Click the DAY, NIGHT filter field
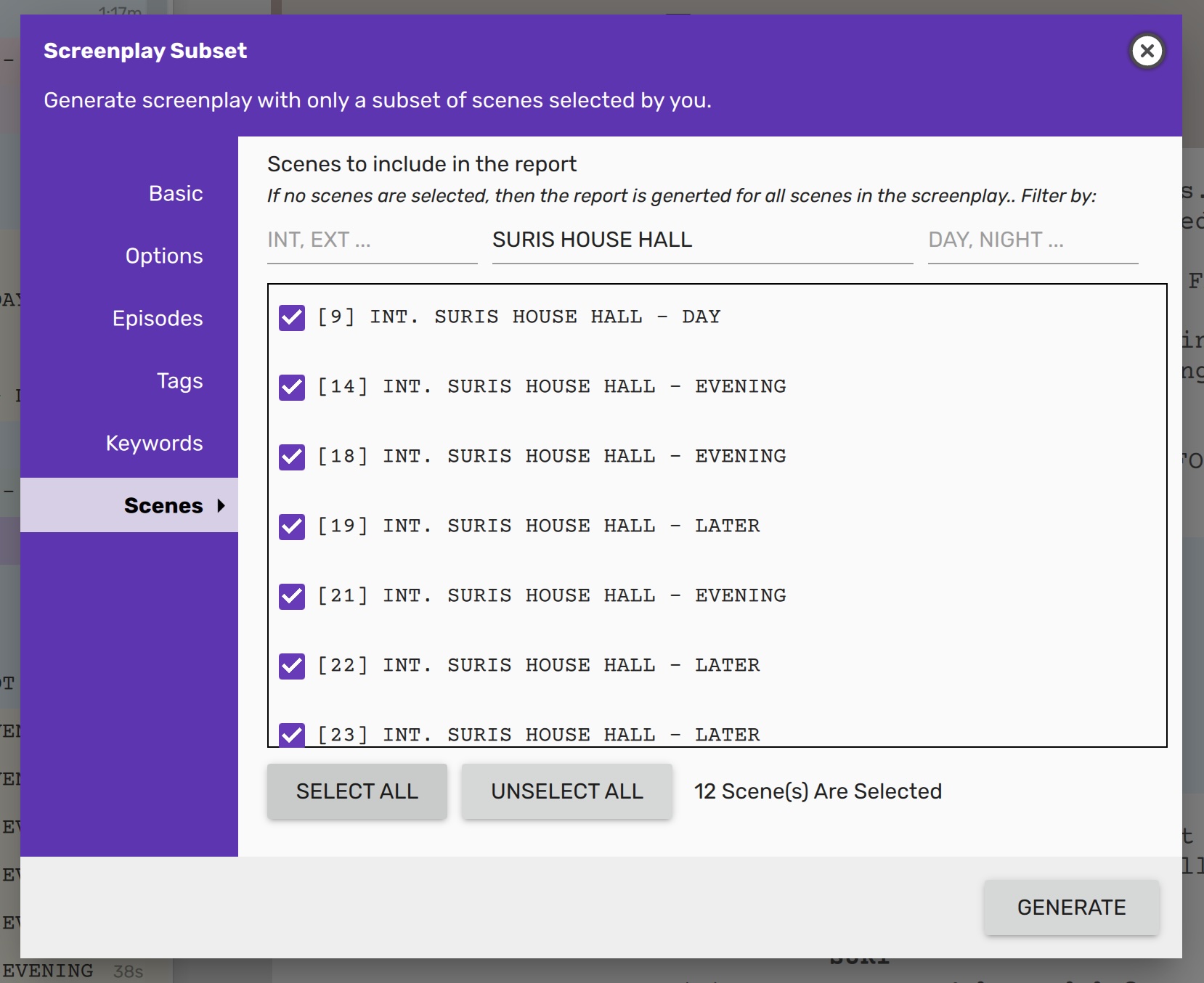The height and width of the screenshot is (983, 1204). pos(1032,240)
